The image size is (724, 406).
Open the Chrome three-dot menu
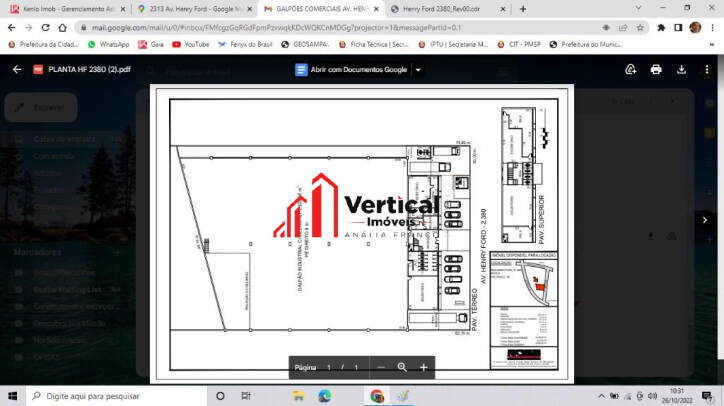[712, 28]
